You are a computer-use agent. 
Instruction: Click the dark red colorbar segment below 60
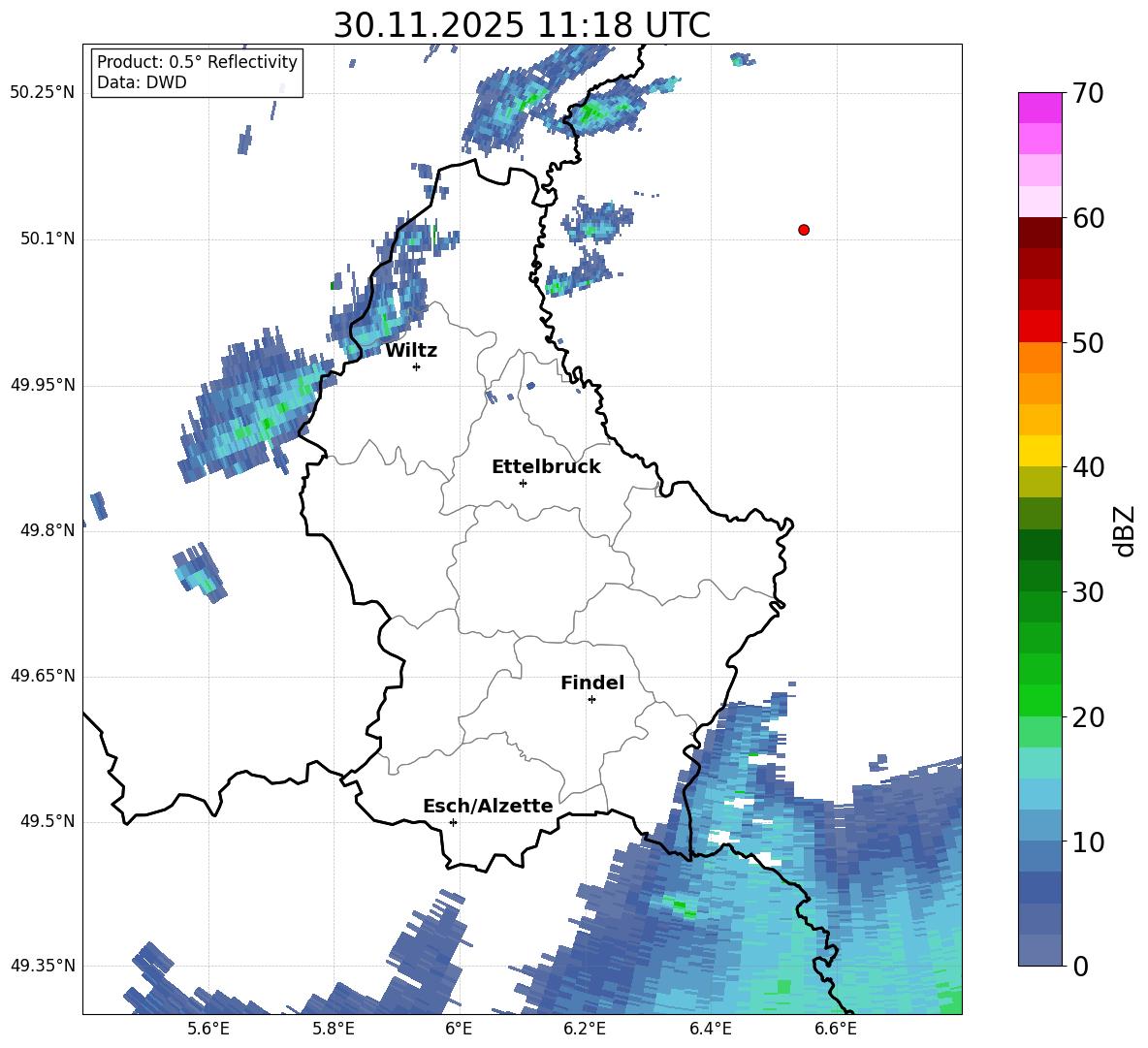click(1040, 233)
